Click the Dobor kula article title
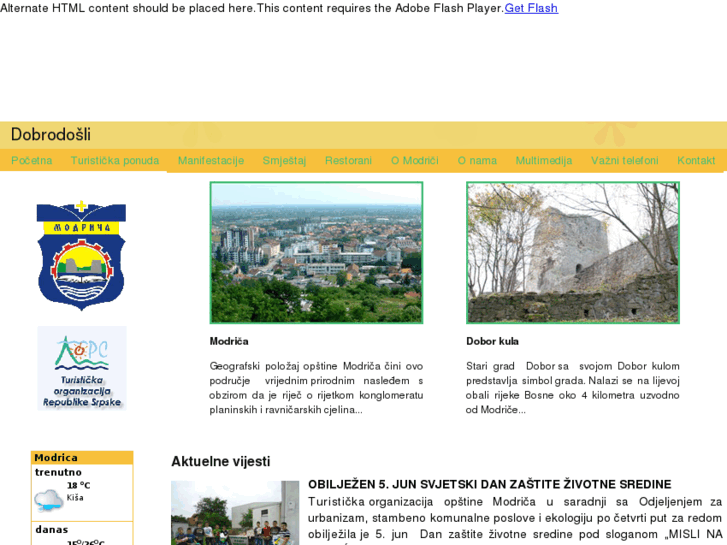Image resolution: width=727 pixels, height=545 pixels. tap(492, 341)
